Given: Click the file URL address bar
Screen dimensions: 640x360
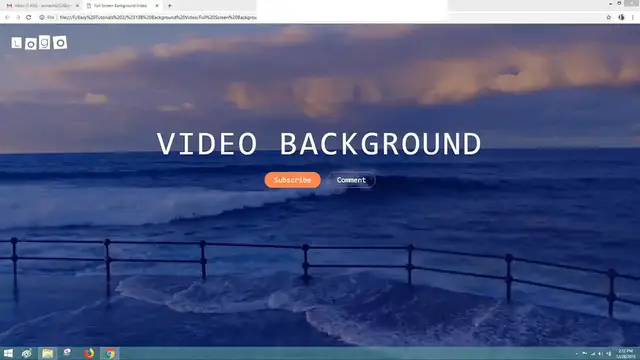Looking at the screenshot, I should click(158, 18).
